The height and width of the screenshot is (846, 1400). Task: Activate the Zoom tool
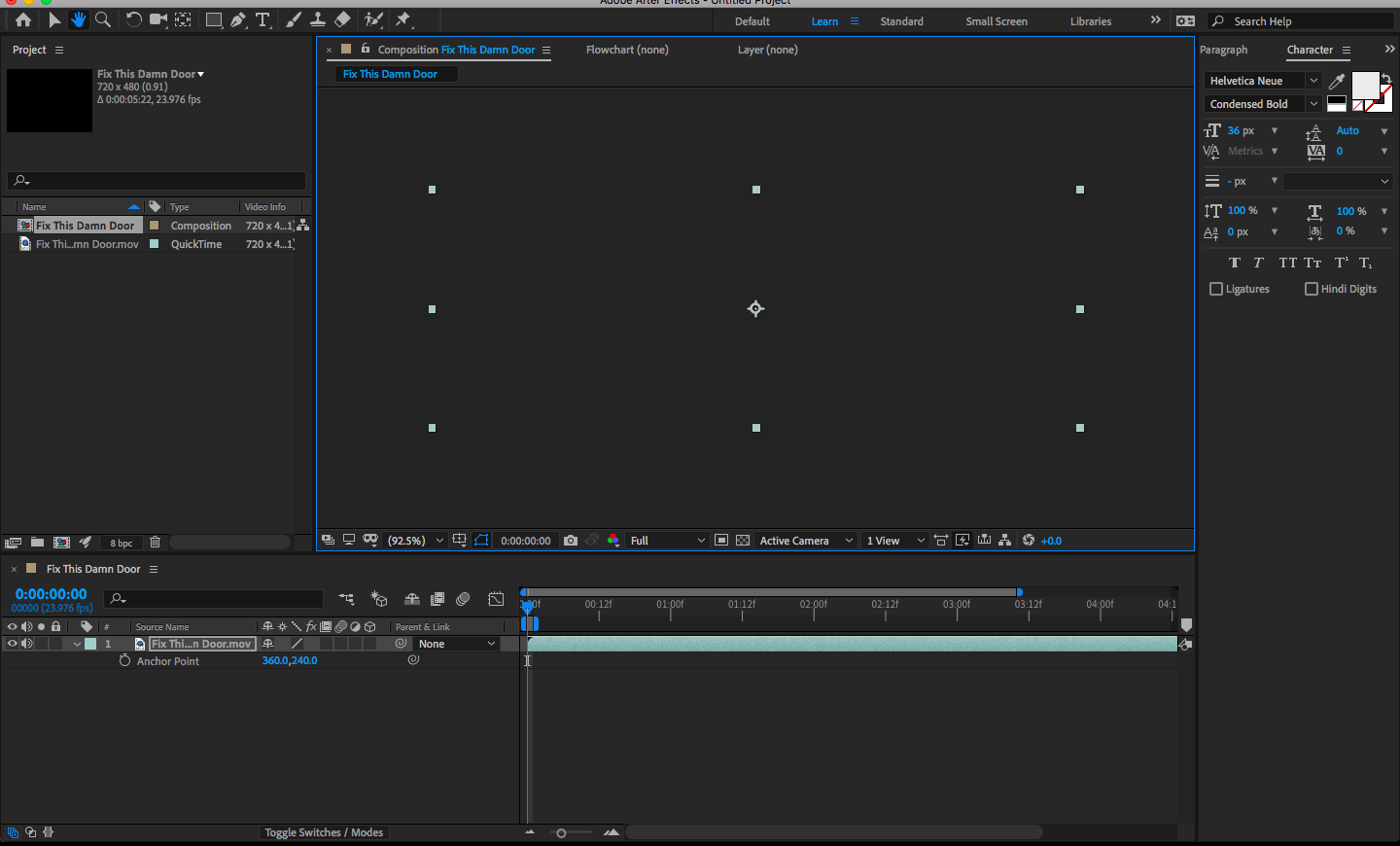tap(101, 19)
